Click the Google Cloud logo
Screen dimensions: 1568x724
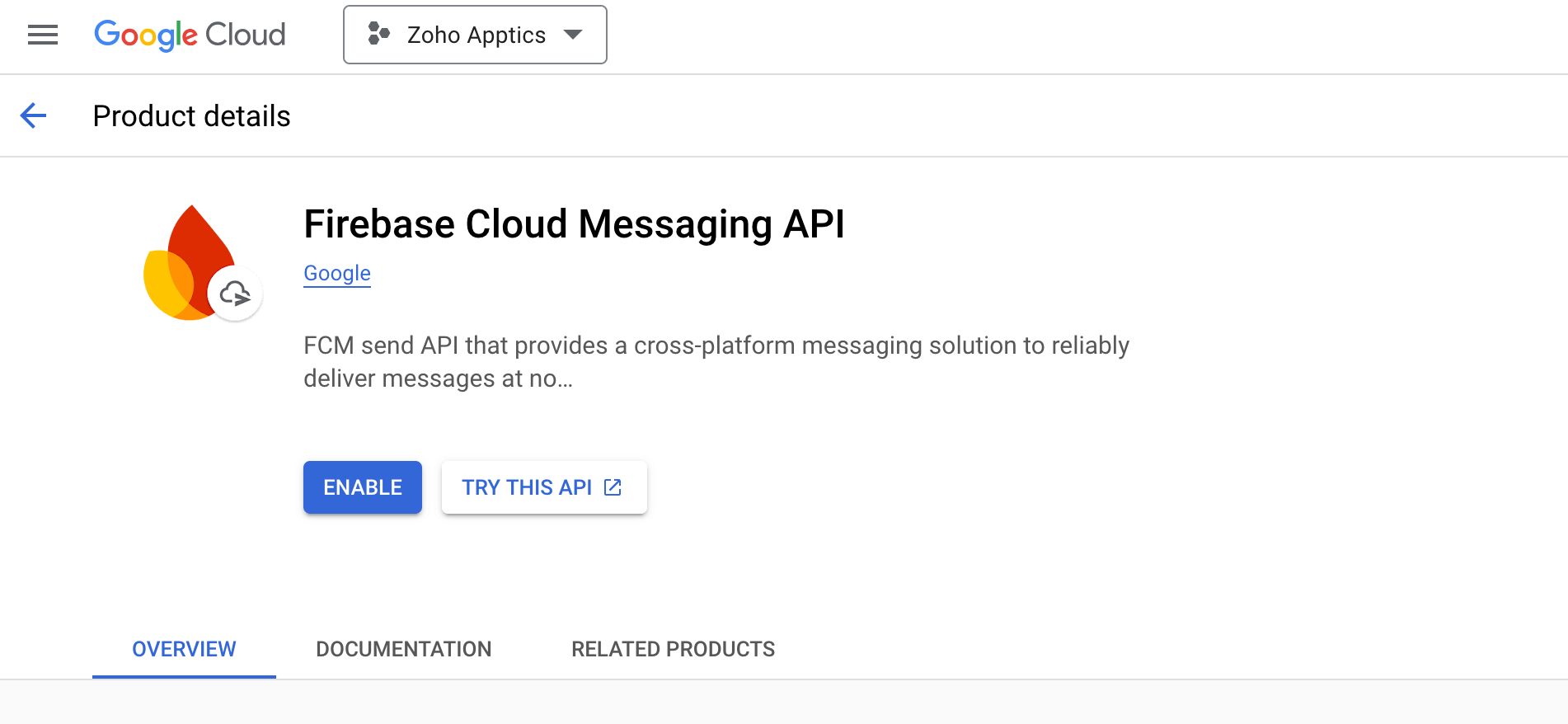tap(190, 35)
